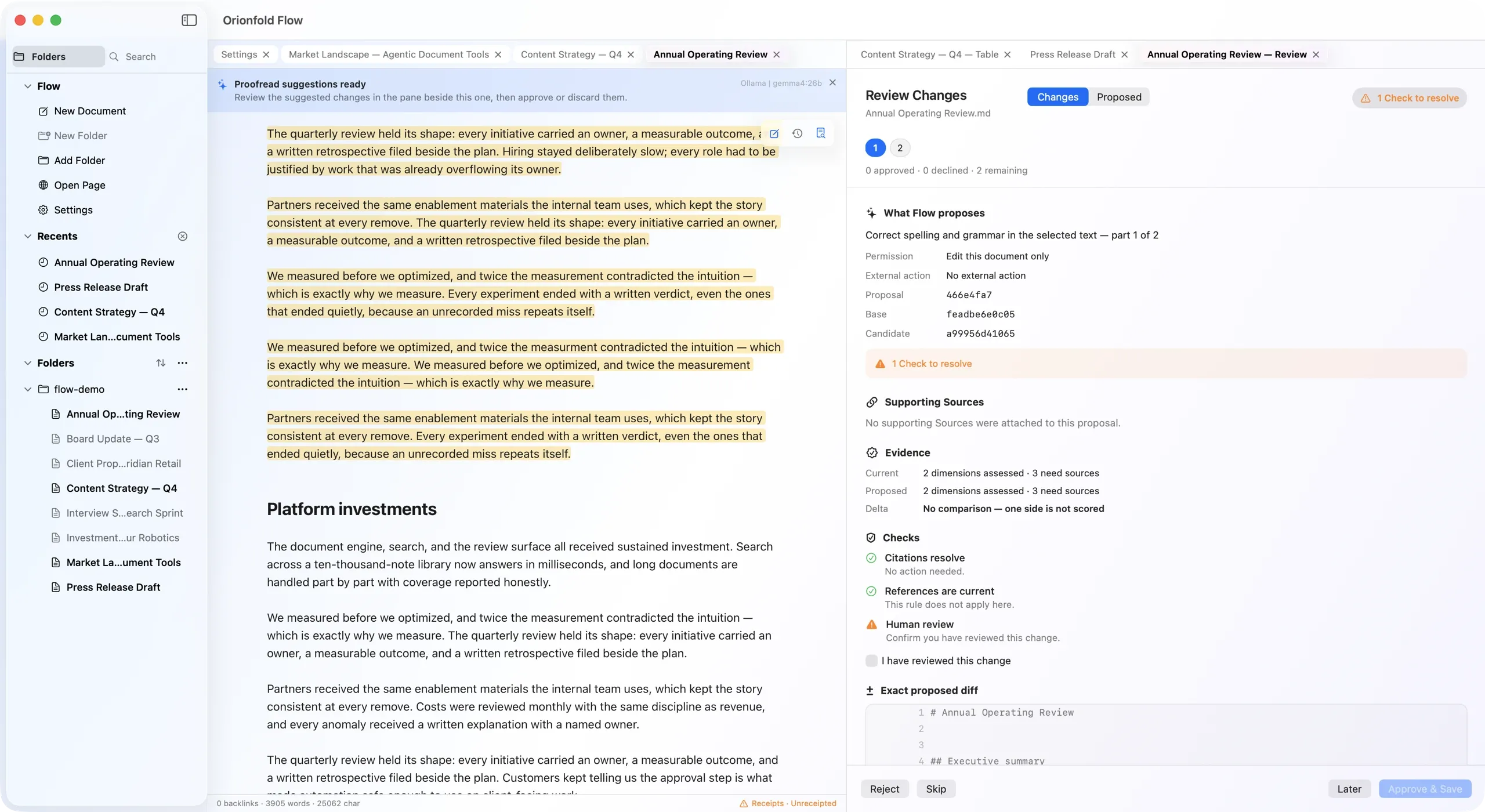Click the sparkle icon in proofread banner
The width and height of the screenshot is (1485, 812).
click(x=222, y=85)
